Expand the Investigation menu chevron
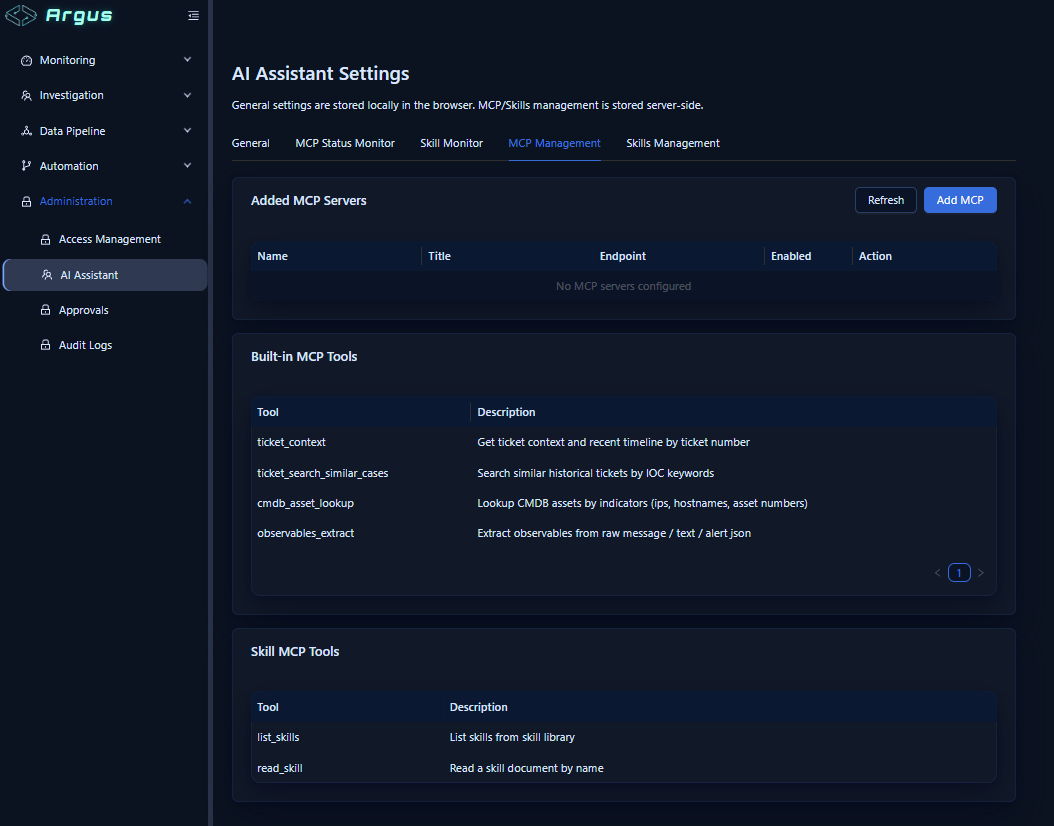 (188, 95)
